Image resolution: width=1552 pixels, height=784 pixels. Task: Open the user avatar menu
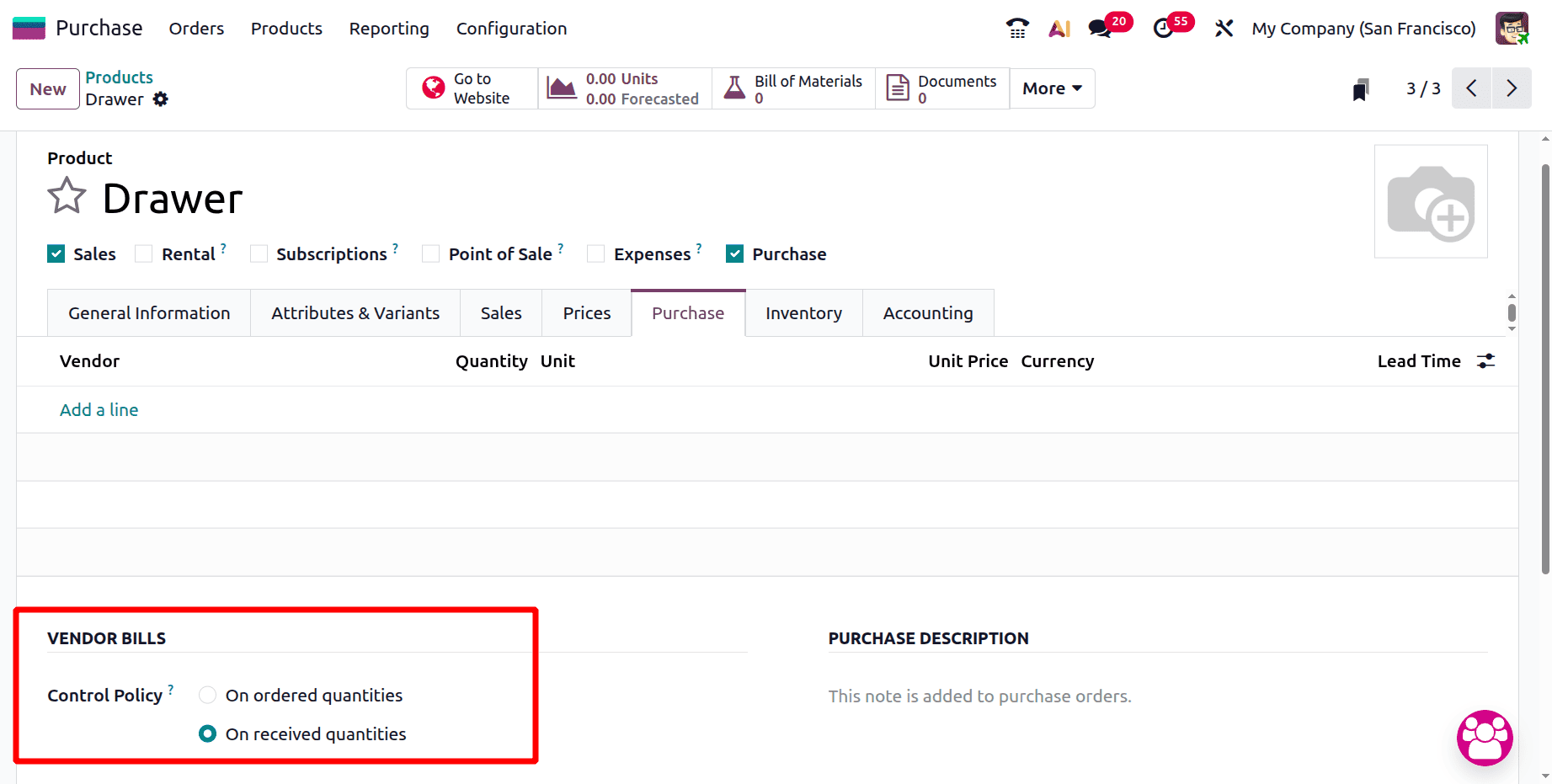pyautogui.click(x=1512, y=28)
